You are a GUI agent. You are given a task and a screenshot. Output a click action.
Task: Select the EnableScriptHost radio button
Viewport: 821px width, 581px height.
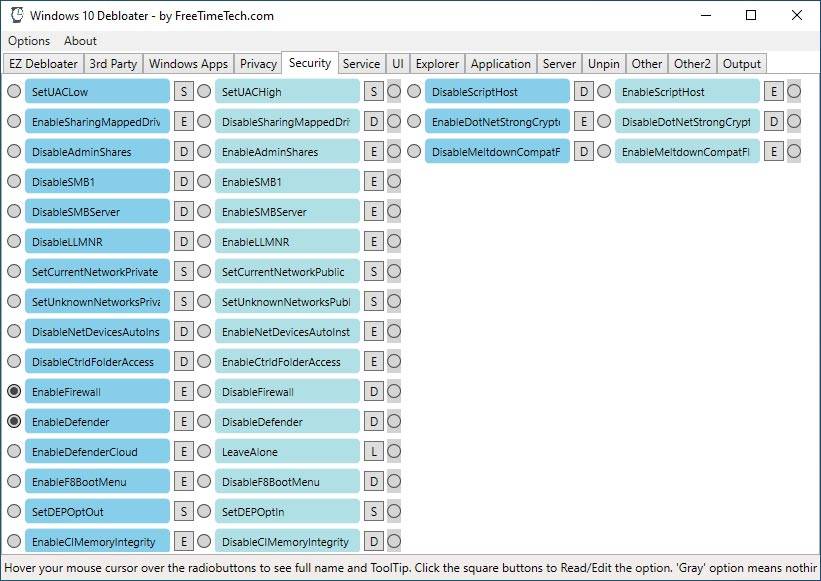604,91
